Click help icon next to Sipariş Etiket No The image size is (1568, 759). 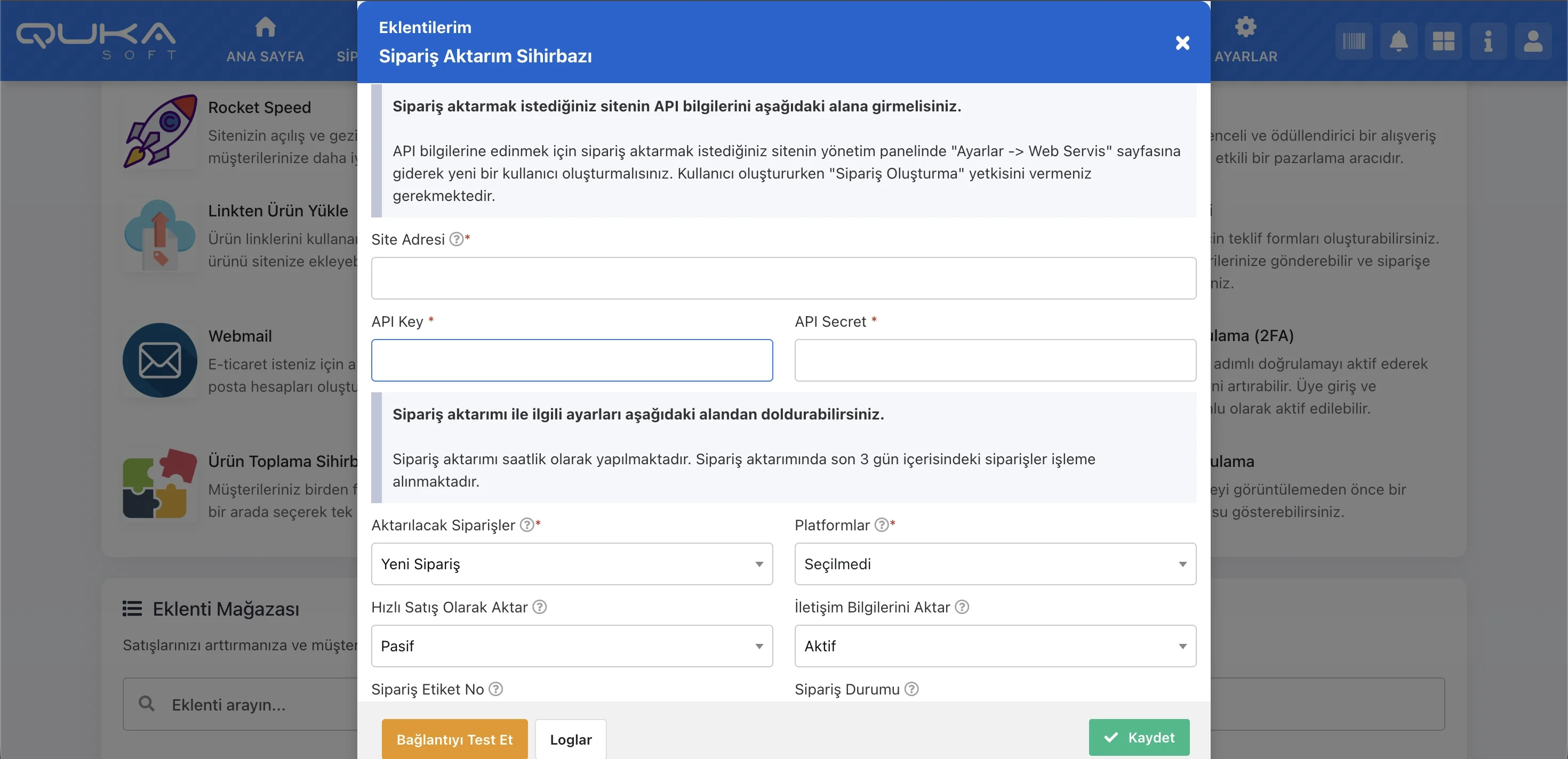point(495,689)
